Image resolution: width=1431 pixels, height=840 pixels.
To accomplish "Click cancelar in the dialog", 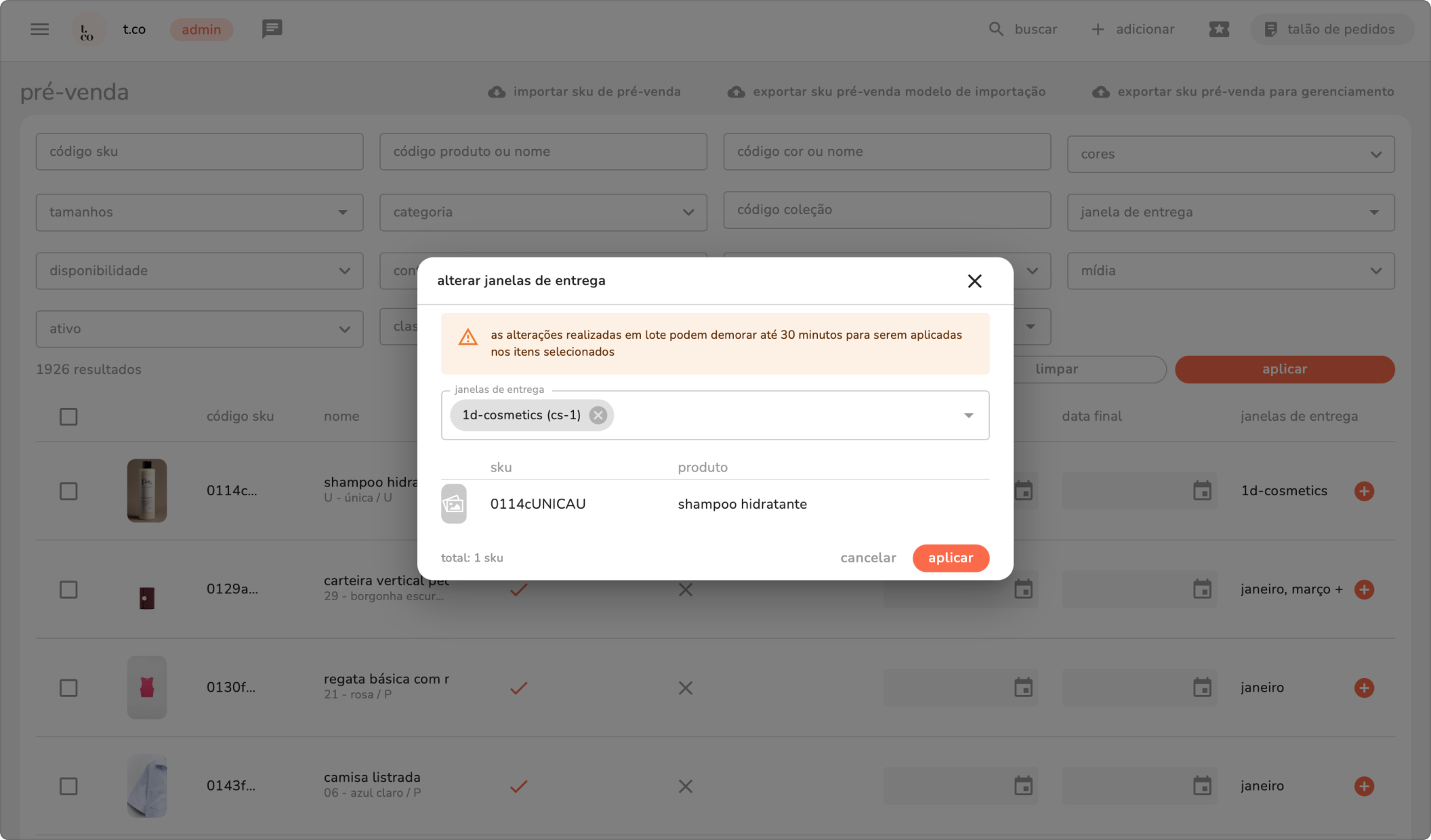I will pos(868,558).
